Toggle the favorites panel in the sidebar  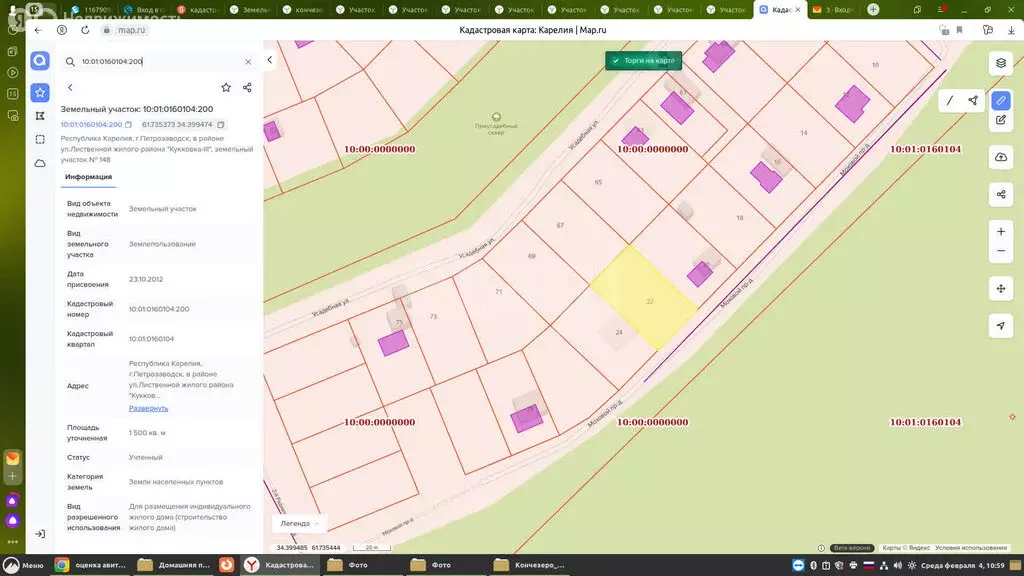pyautogui.click(x=40, y=92)
